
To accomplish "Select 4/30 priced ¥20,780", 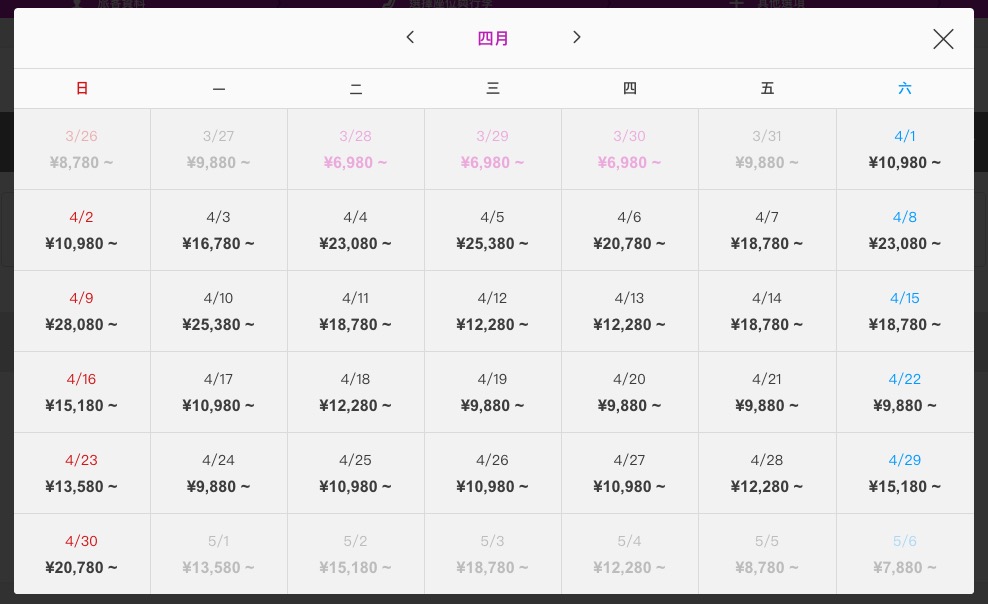I will coord(82,554).
